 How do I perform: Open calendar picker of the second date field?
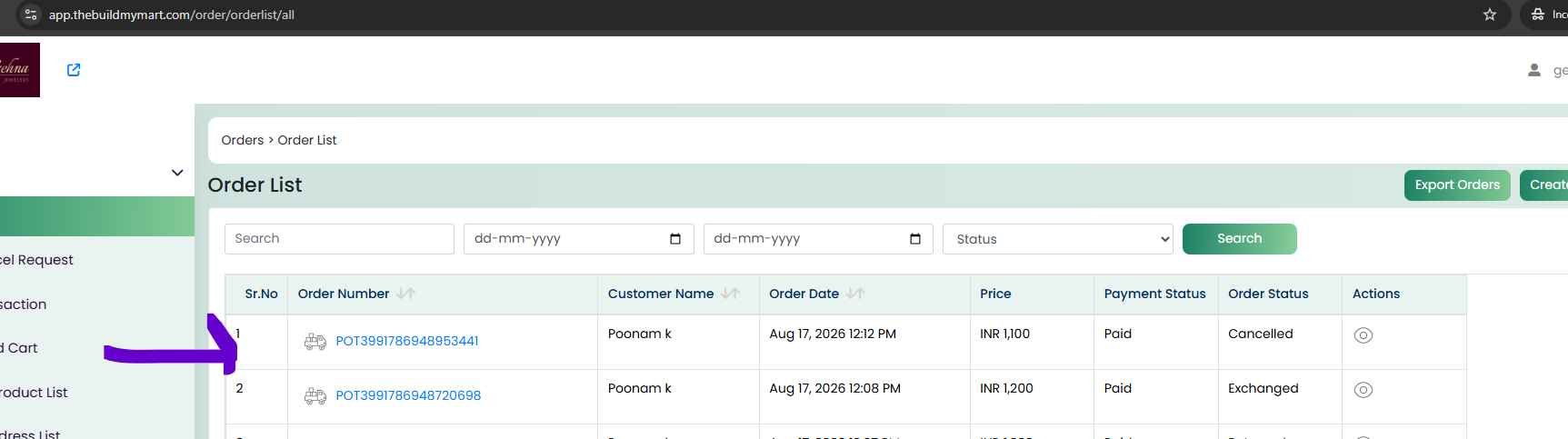915,239
